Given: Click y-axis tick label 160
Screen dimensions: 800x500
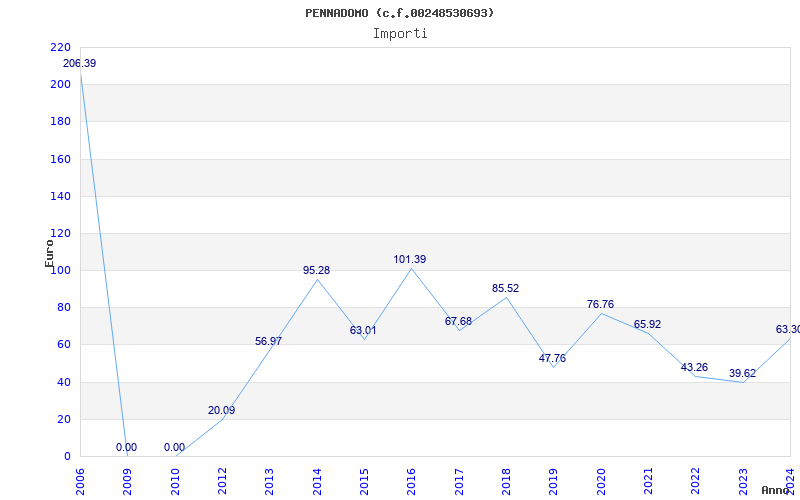Looking at the screenshot, I should [x=60, y=159].
